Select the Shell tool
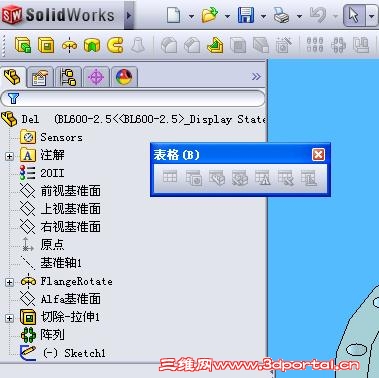Screen dimensions: 379x378 pos(238,45)
